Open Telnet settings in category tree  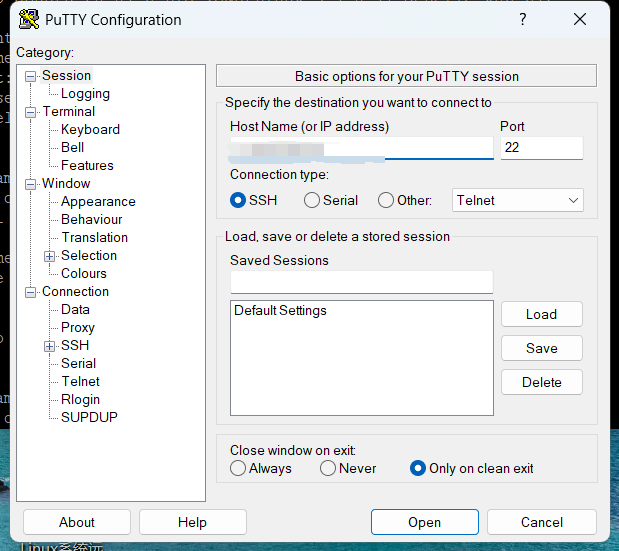pyautogui.click(x=80, y=382)
